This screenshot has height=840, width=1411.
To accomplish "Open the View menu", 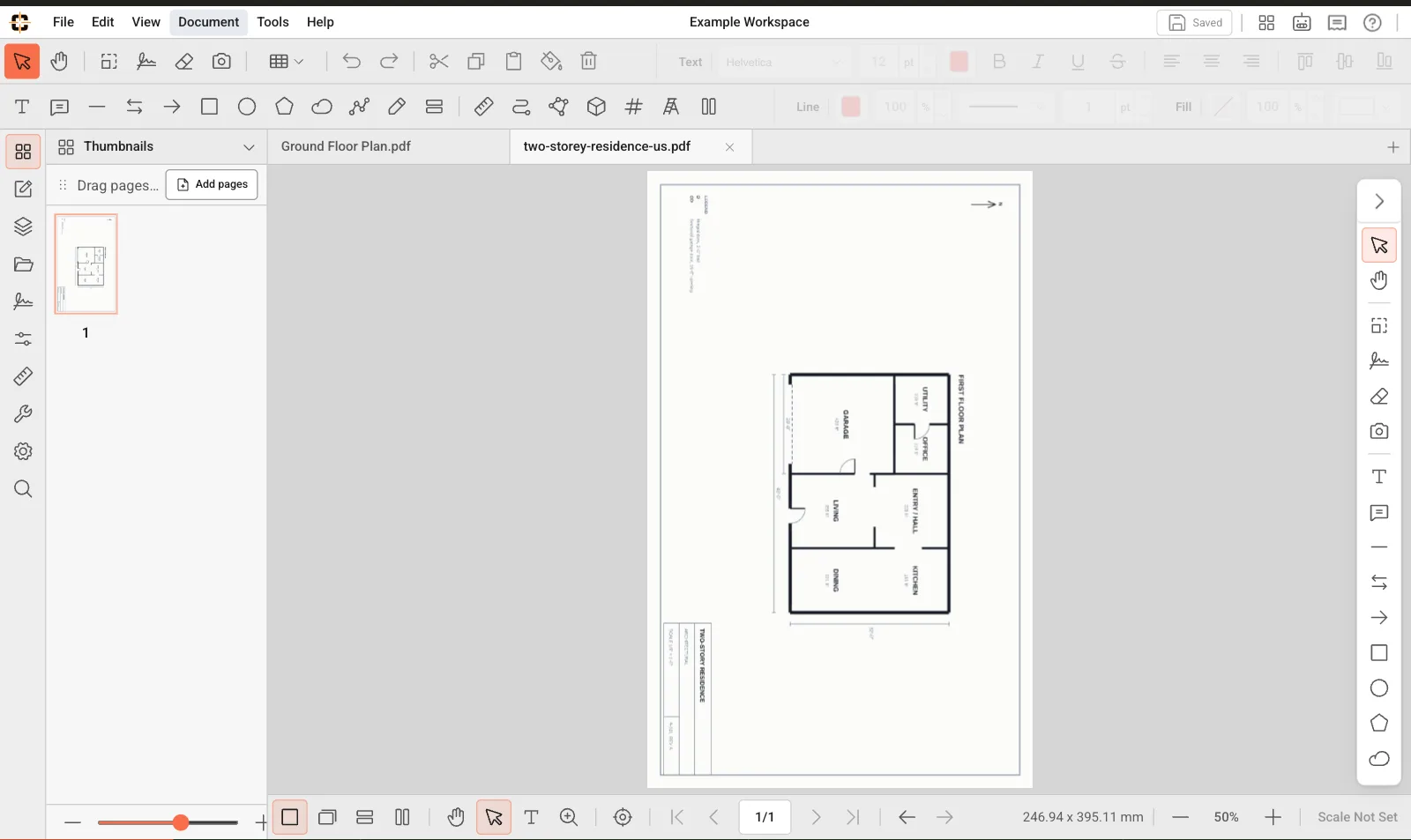I will (x=146, y=22).
